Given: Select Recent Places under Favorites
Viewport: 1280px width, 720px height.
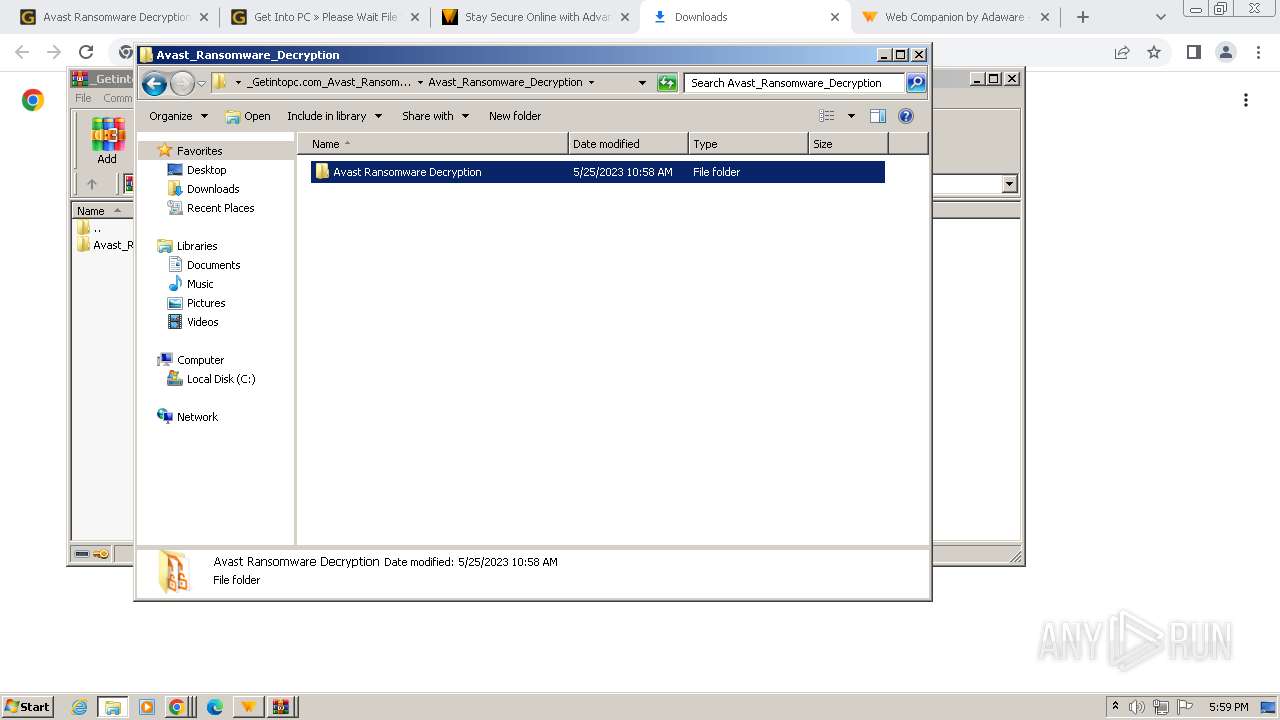Looking at the screenshot, I should 220,208.
